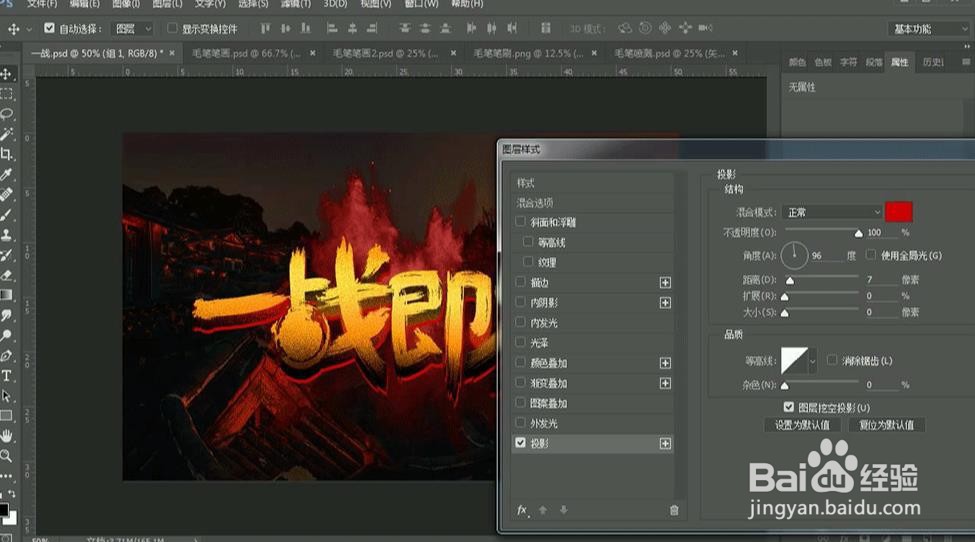Open the 颜色 panel tab
This screenshot has height=542, width=975.
(x=797, y=62)
